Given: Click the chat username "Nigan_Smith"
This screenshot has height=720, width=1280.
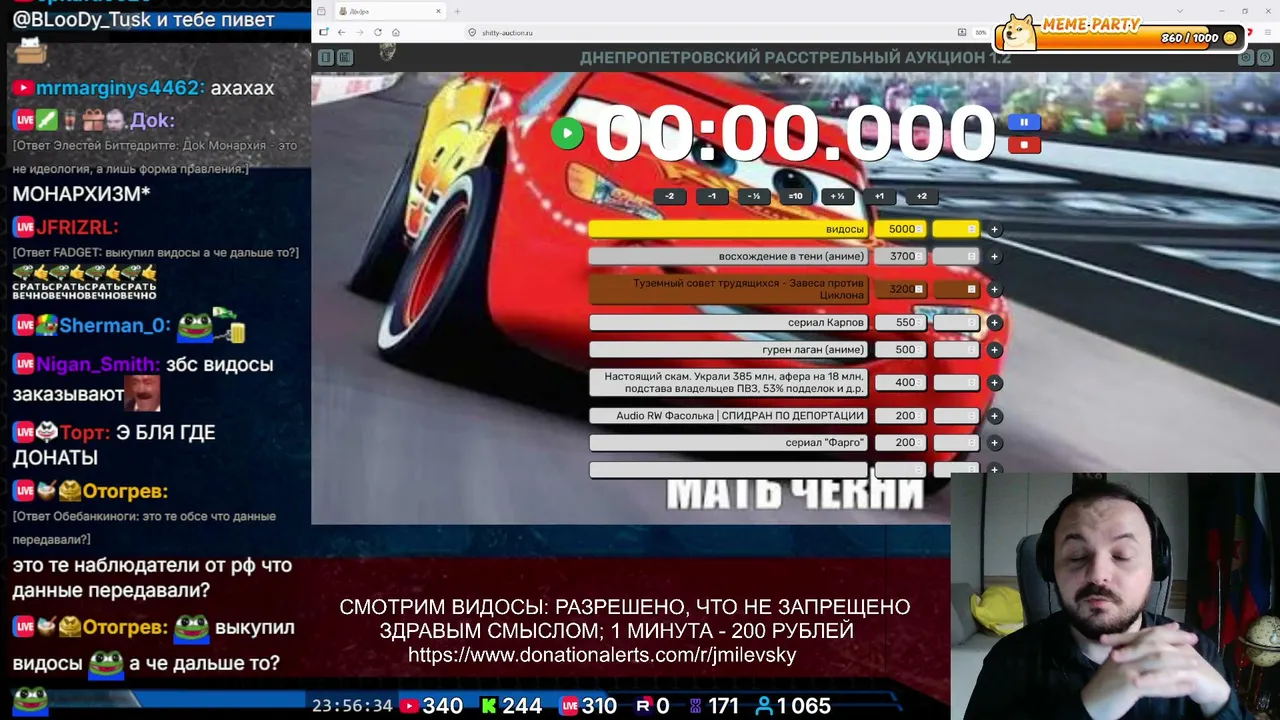Looking at the screenshot, I should [x=97, y=365].
